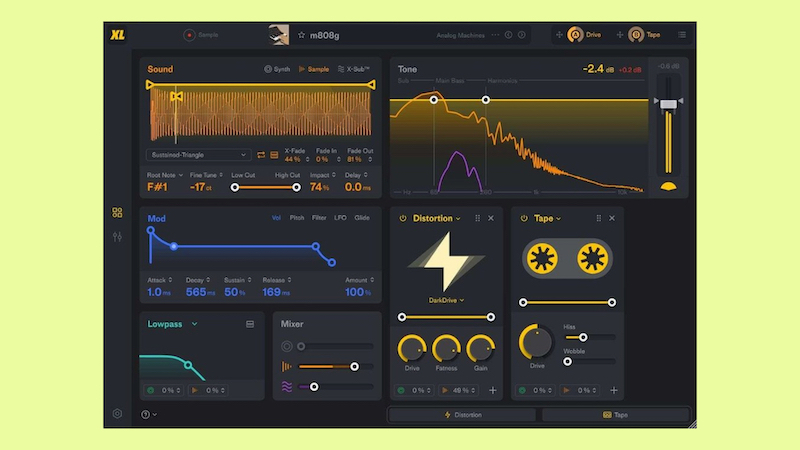Click the XL logo icon
The height and width of the screenshot is (450, 800).
tap(117, 35)
